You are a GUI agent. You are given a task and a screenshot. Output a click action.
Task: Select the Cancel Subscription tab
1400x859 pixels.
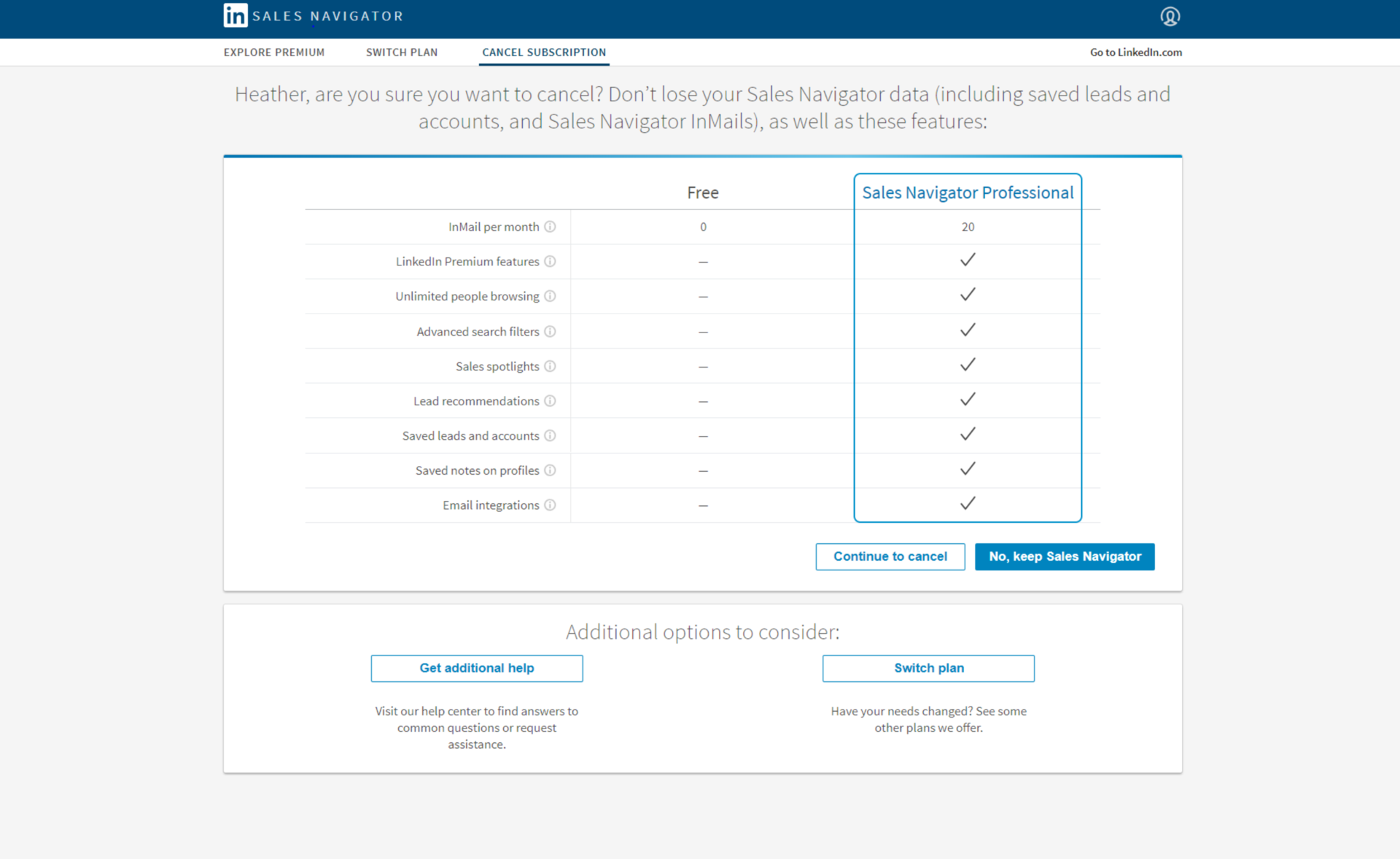(x=544, y=53)
